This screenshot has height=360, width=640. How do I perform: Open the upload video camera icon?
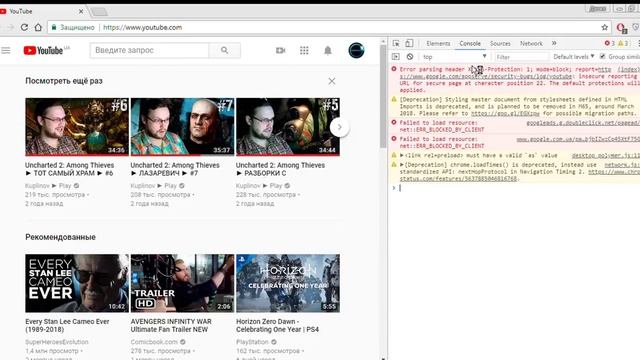tap(280, 50)
